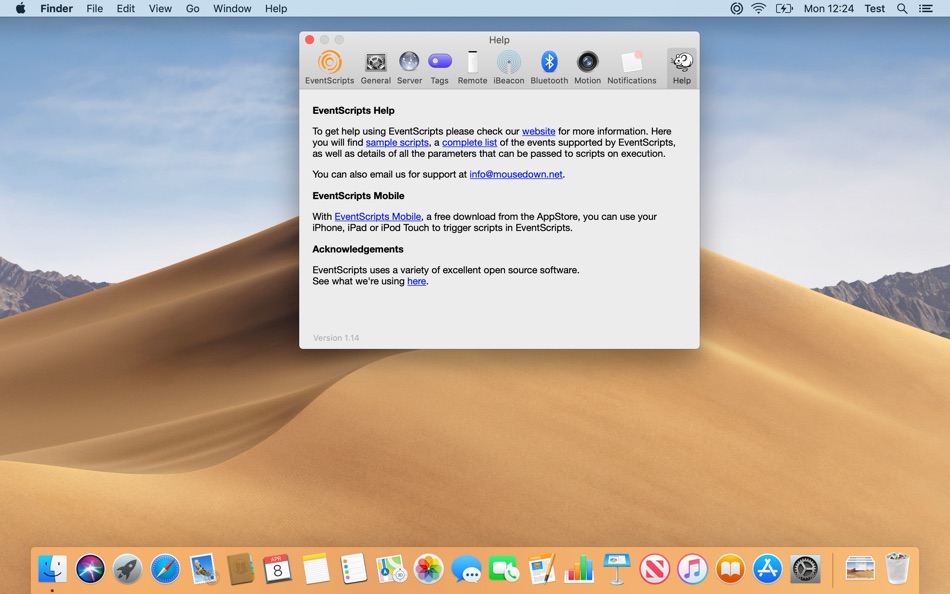Open the 'website' link
Image resolution: width=950 pixels, height=594 pixels.
coord(539,131)
